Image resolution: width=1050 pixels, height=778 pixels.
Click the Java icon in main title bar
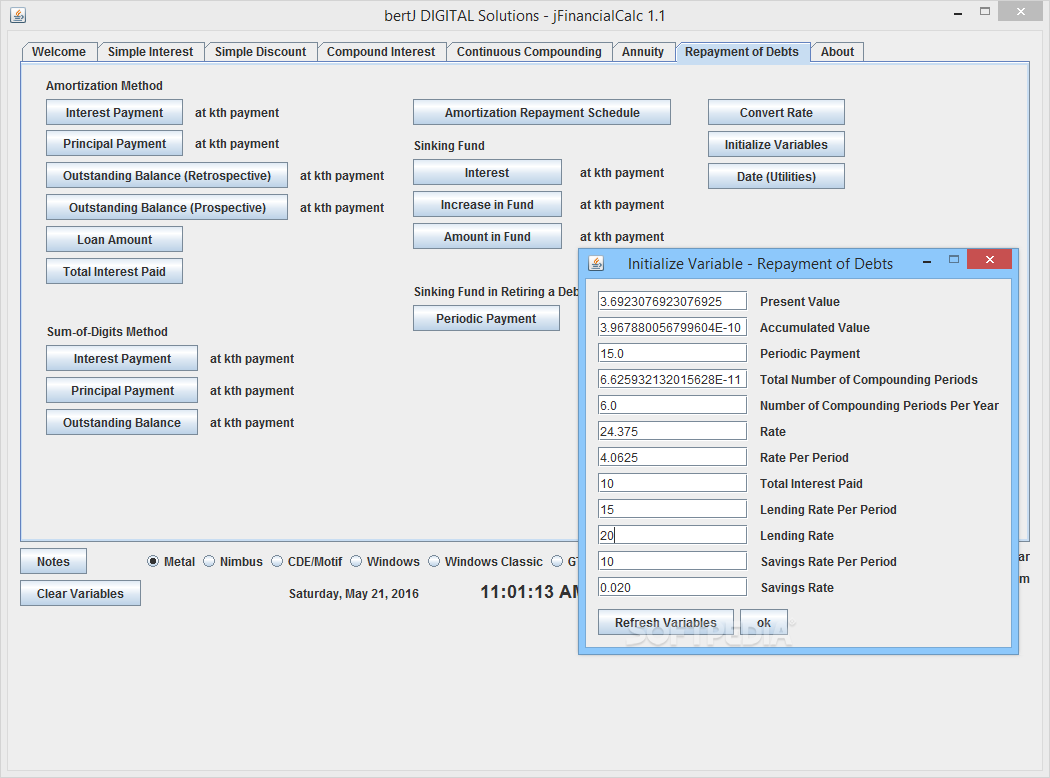coord(18,15)
